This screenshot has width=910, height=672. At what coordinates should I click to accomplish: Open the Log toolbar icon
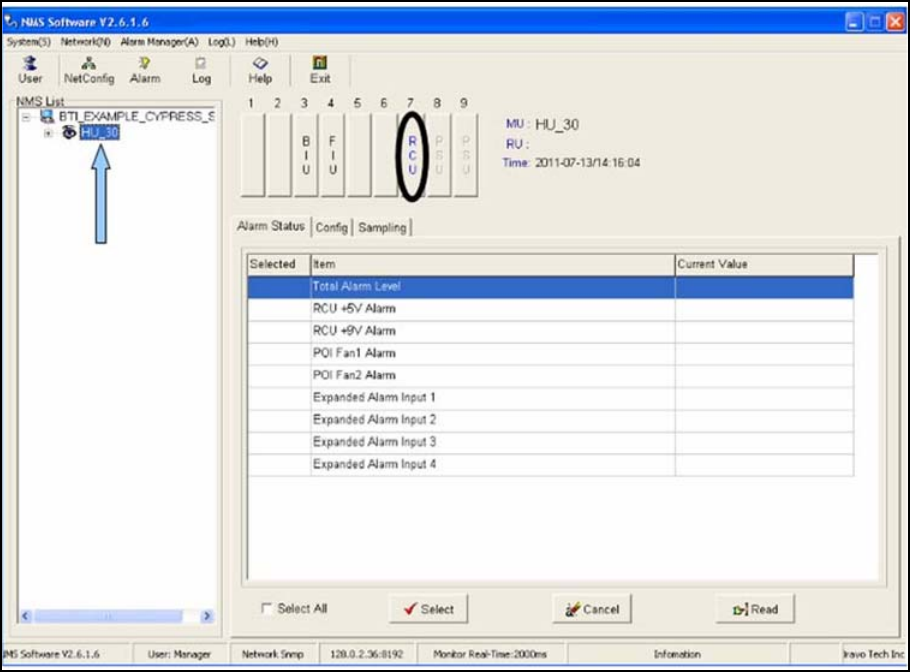[201, 70]
